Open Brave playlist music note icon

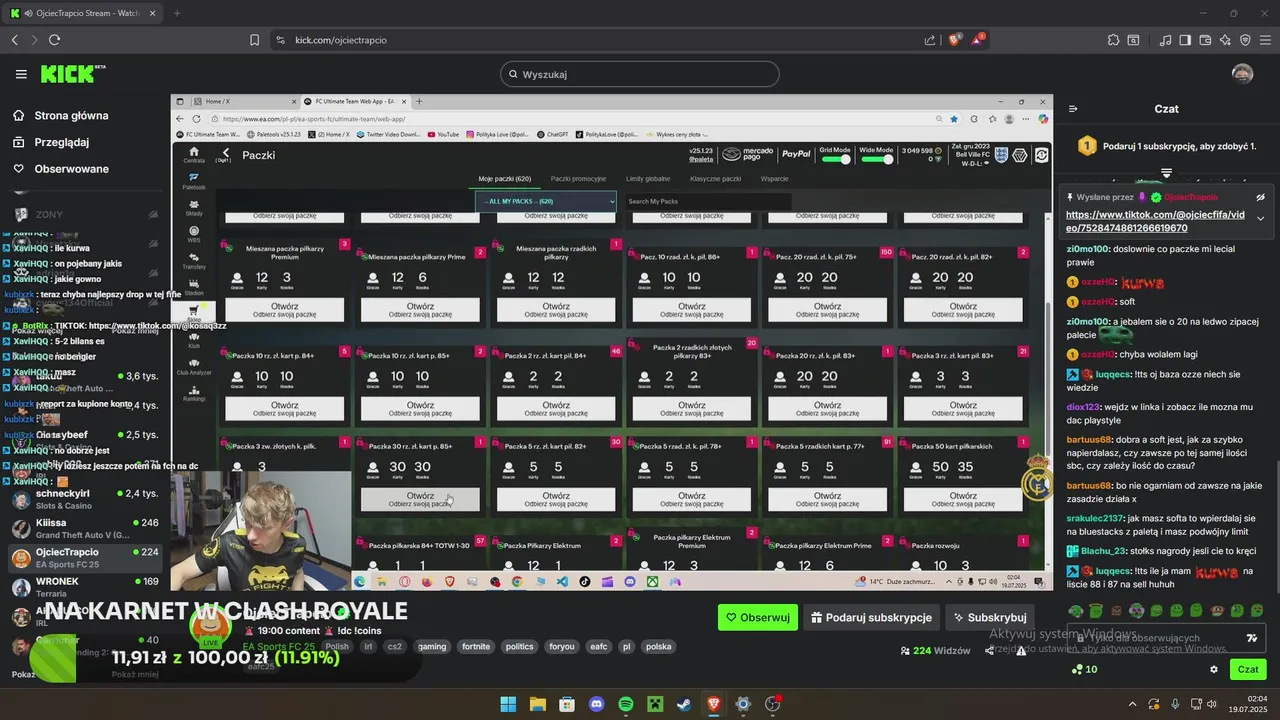pyautogui.click(x=1166, y=40)
